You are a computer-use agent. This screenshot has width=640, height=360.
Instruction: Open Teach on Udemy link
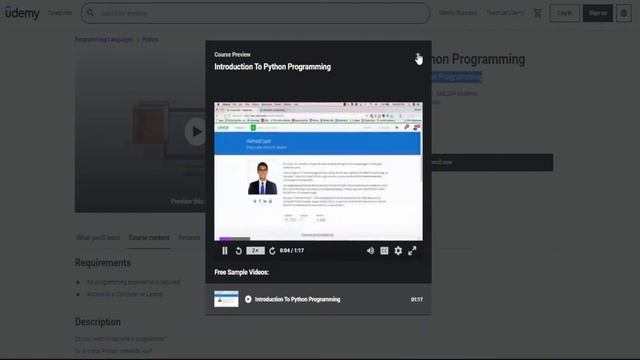(505, 13)
